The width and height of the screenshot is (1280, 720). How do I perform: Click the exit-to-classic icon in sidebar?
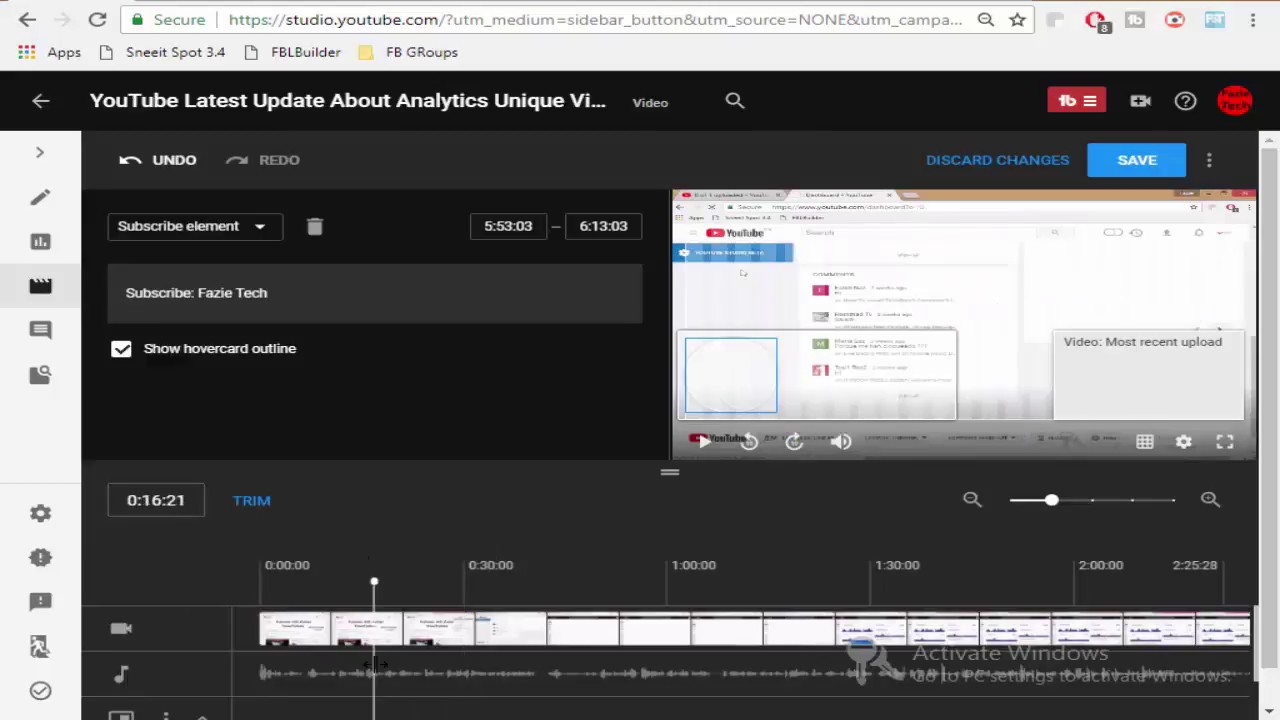(x=40, y=646)
